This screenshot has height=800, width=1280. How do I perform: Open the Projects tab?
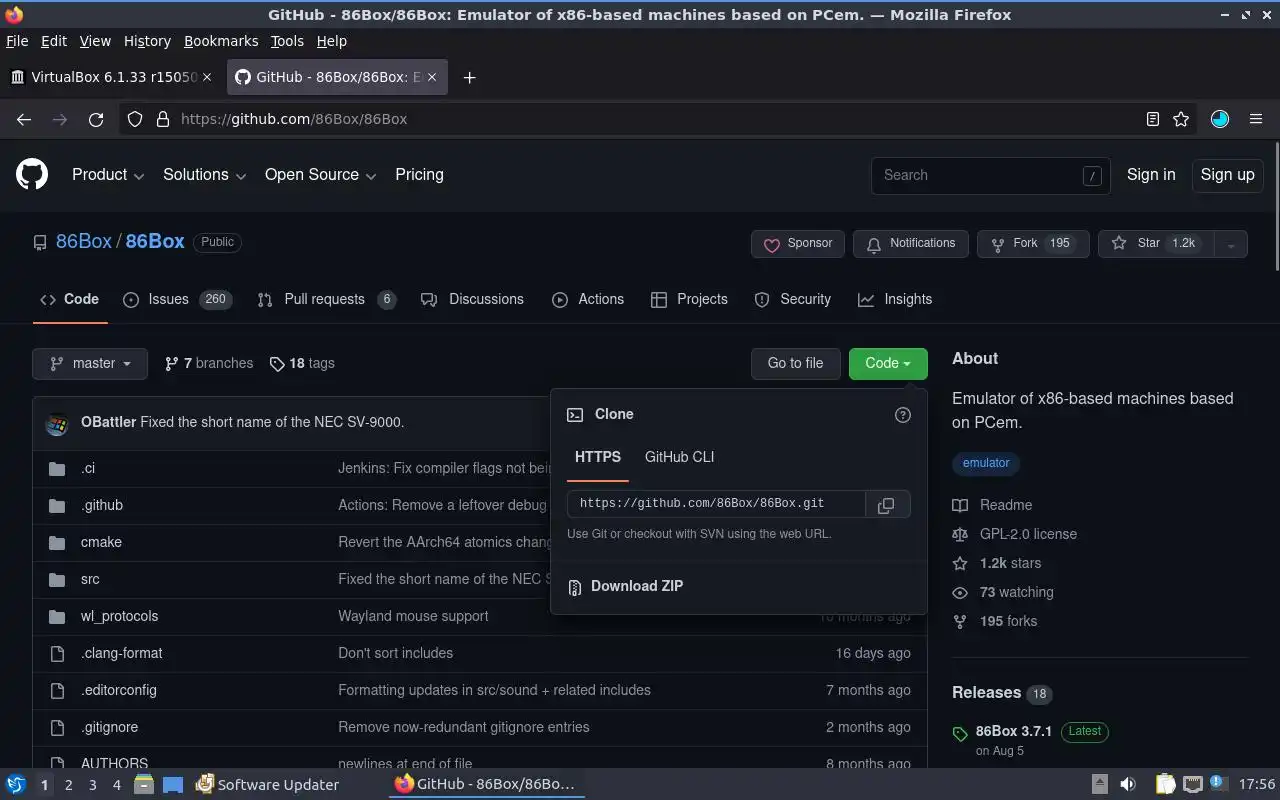click(689, 299)
